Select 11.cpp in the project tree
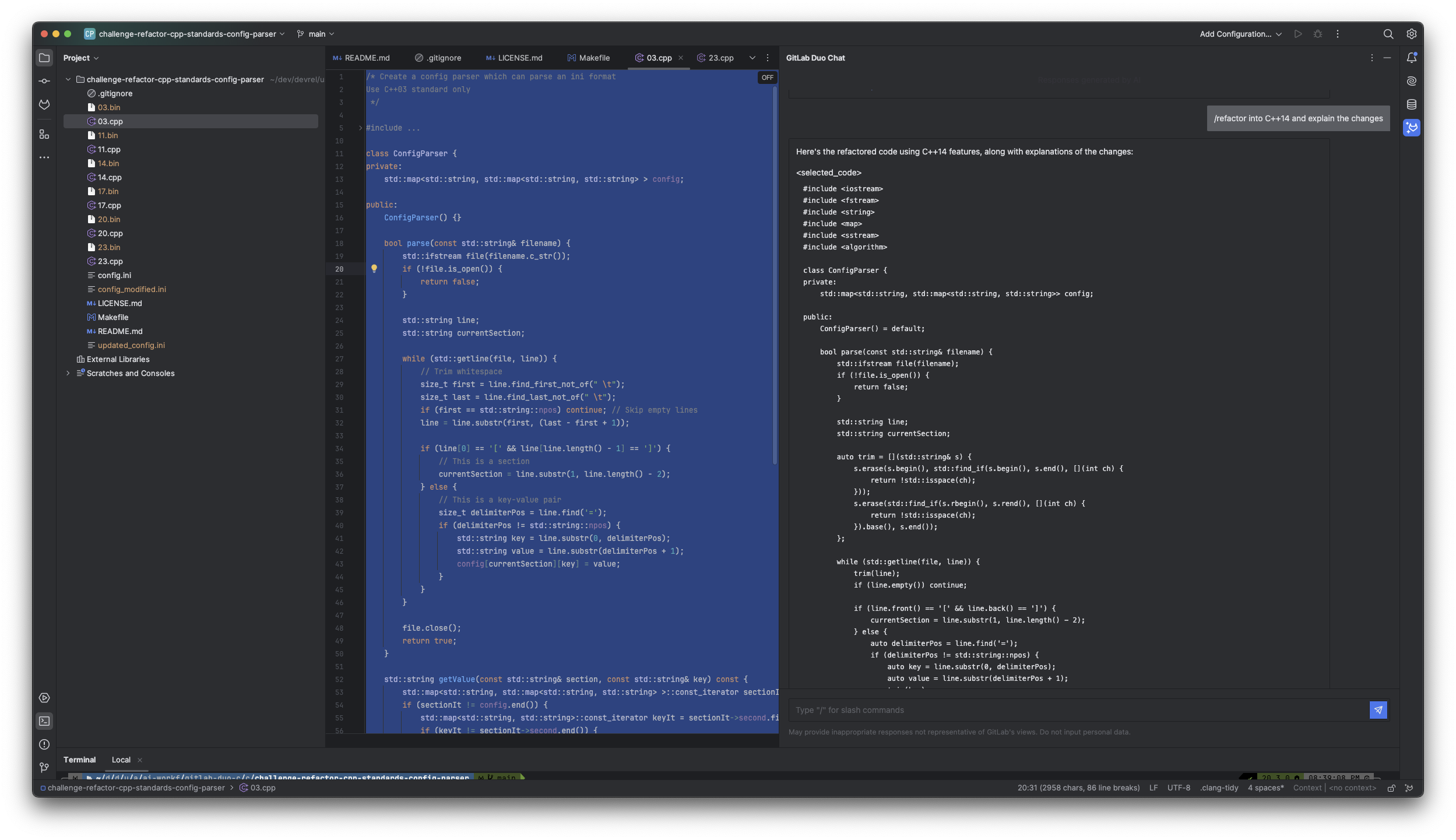 click(109, 149)
